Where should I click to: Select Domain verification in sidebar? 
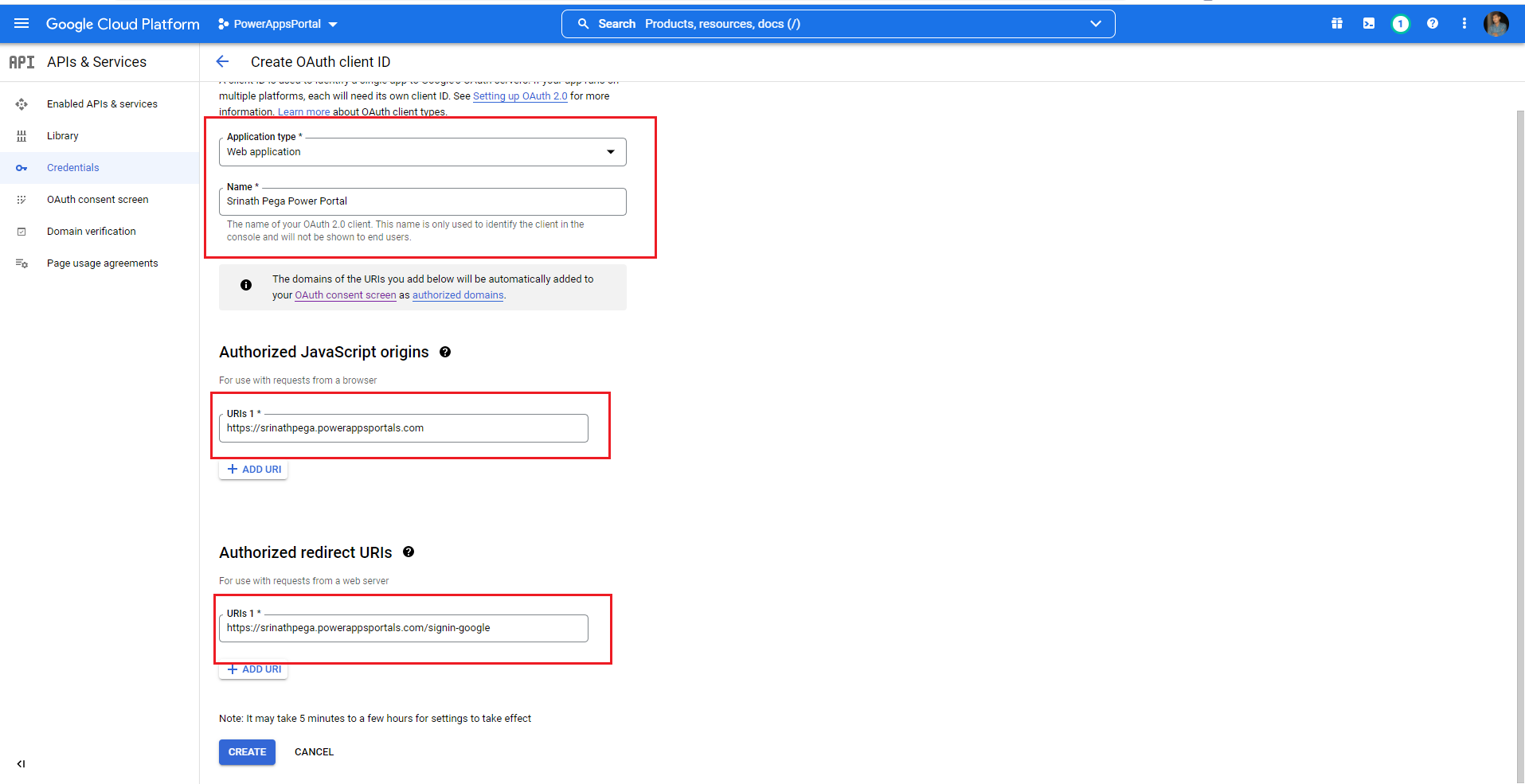91,232
